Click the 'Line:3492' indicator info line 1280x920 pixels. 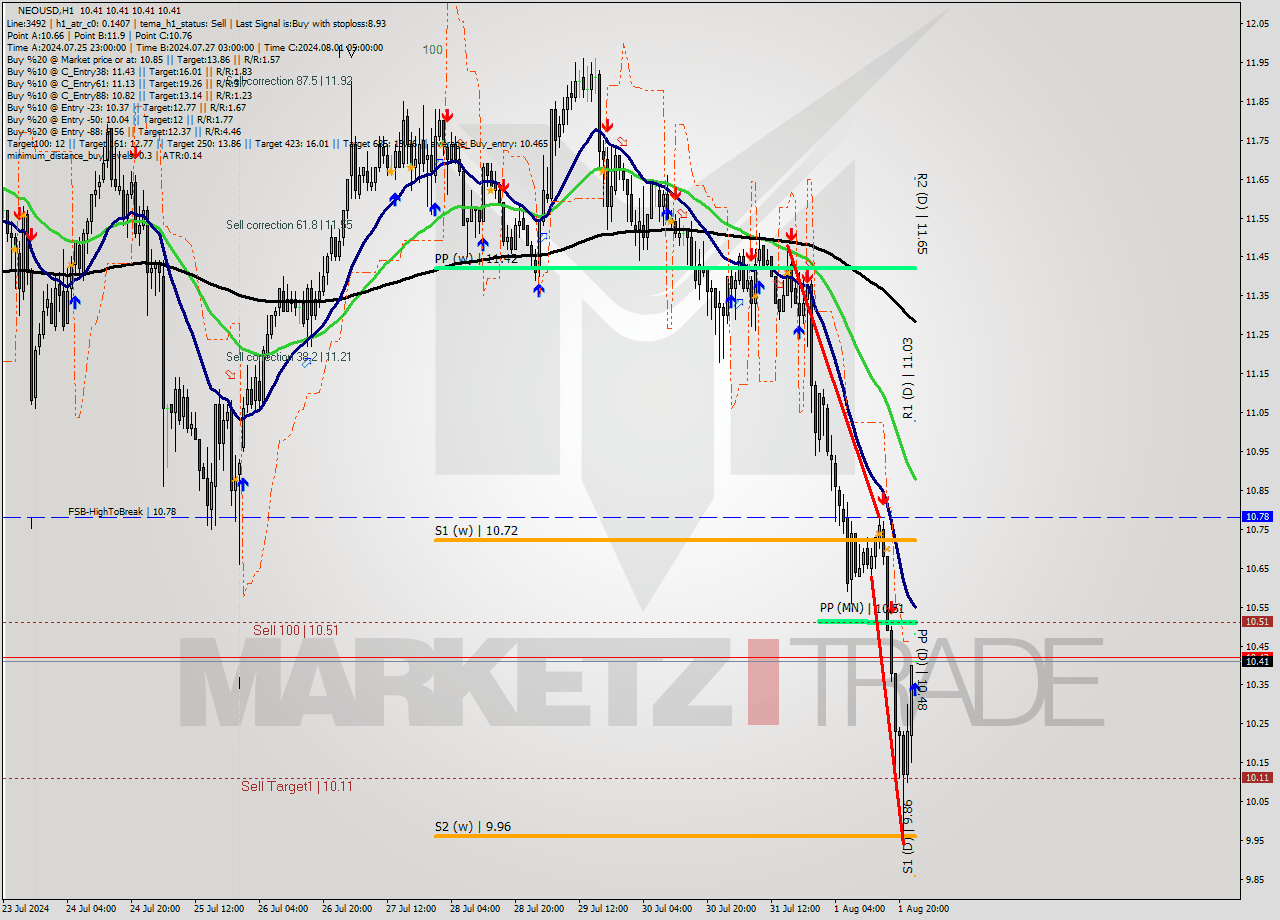pyautogui.click(x=196, y=23)
